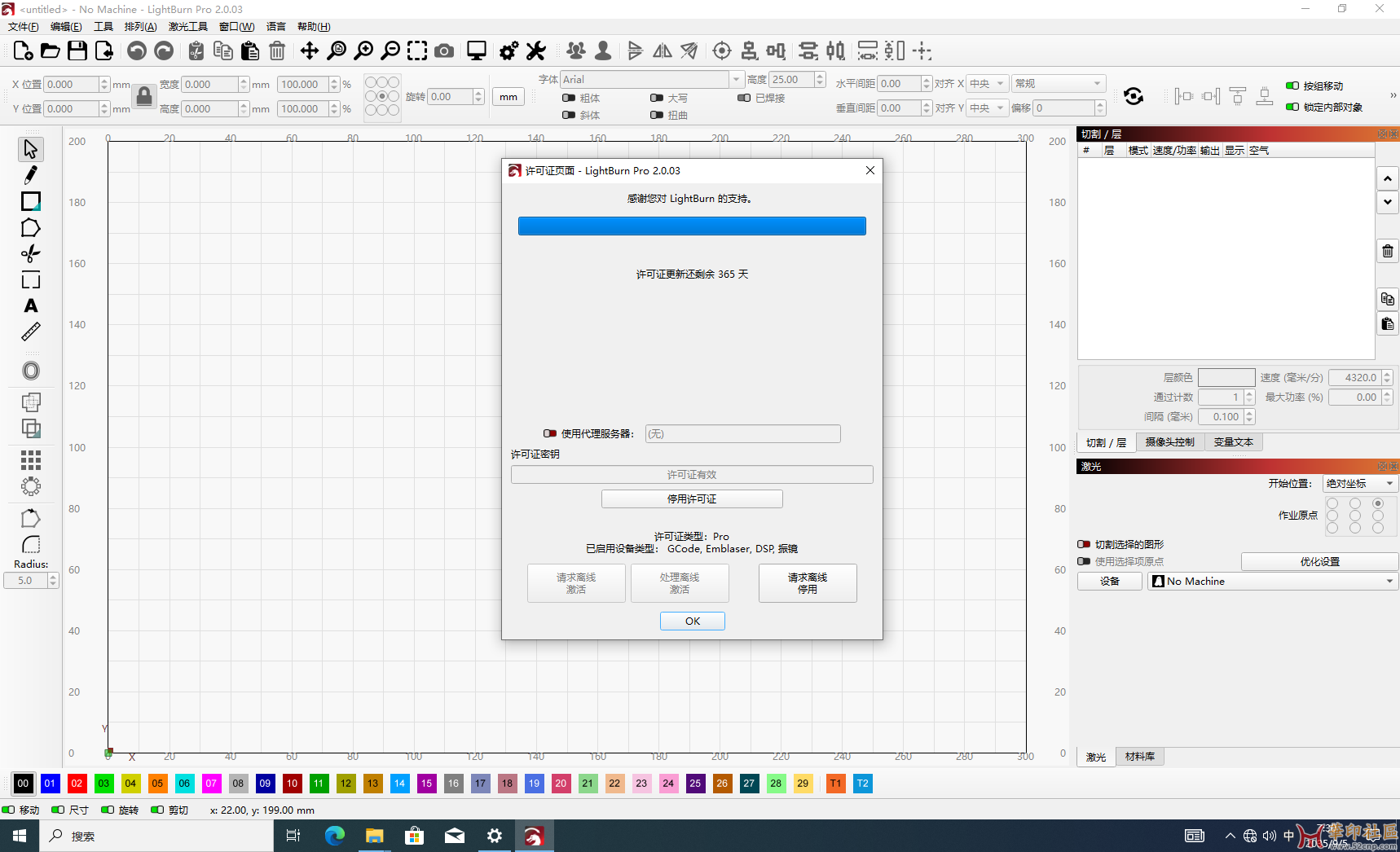
Task: Open the Edit menu
Action: [x=66, y=27]
